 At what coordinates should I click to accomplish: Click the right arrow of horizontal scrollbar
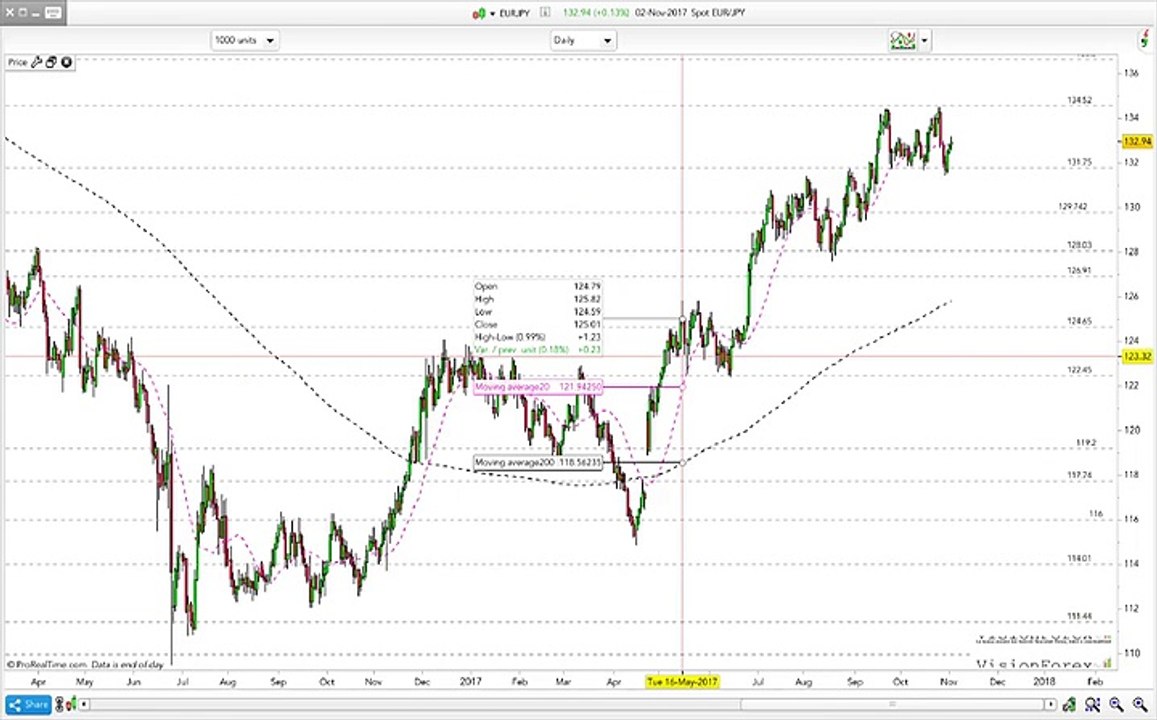click(1051, 705)
